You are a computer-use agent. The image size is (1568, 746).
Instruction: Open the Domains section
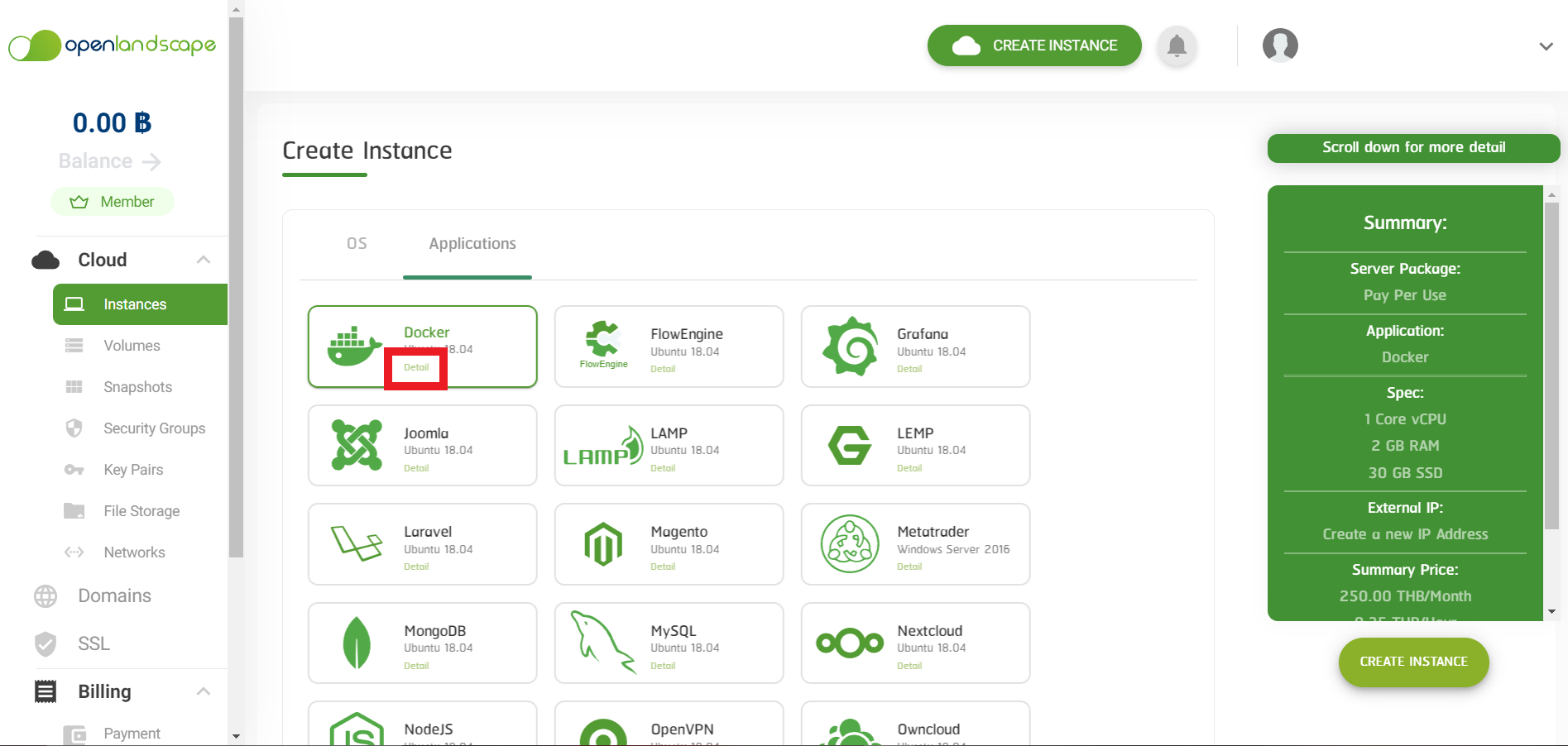coord(114,595)
